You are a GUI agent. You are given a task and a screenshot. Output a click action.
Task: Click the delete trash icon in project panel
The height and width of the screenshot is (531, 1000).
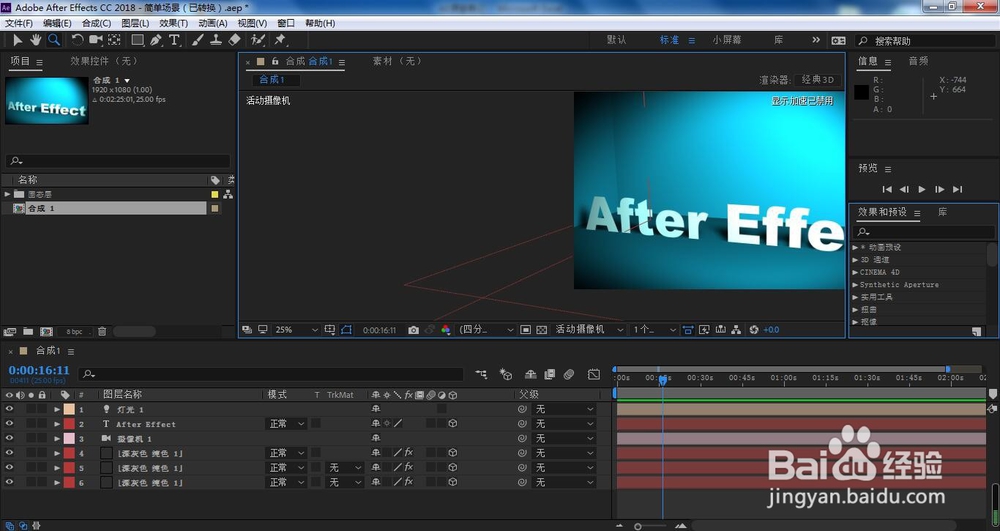click(x=102, y=331)
